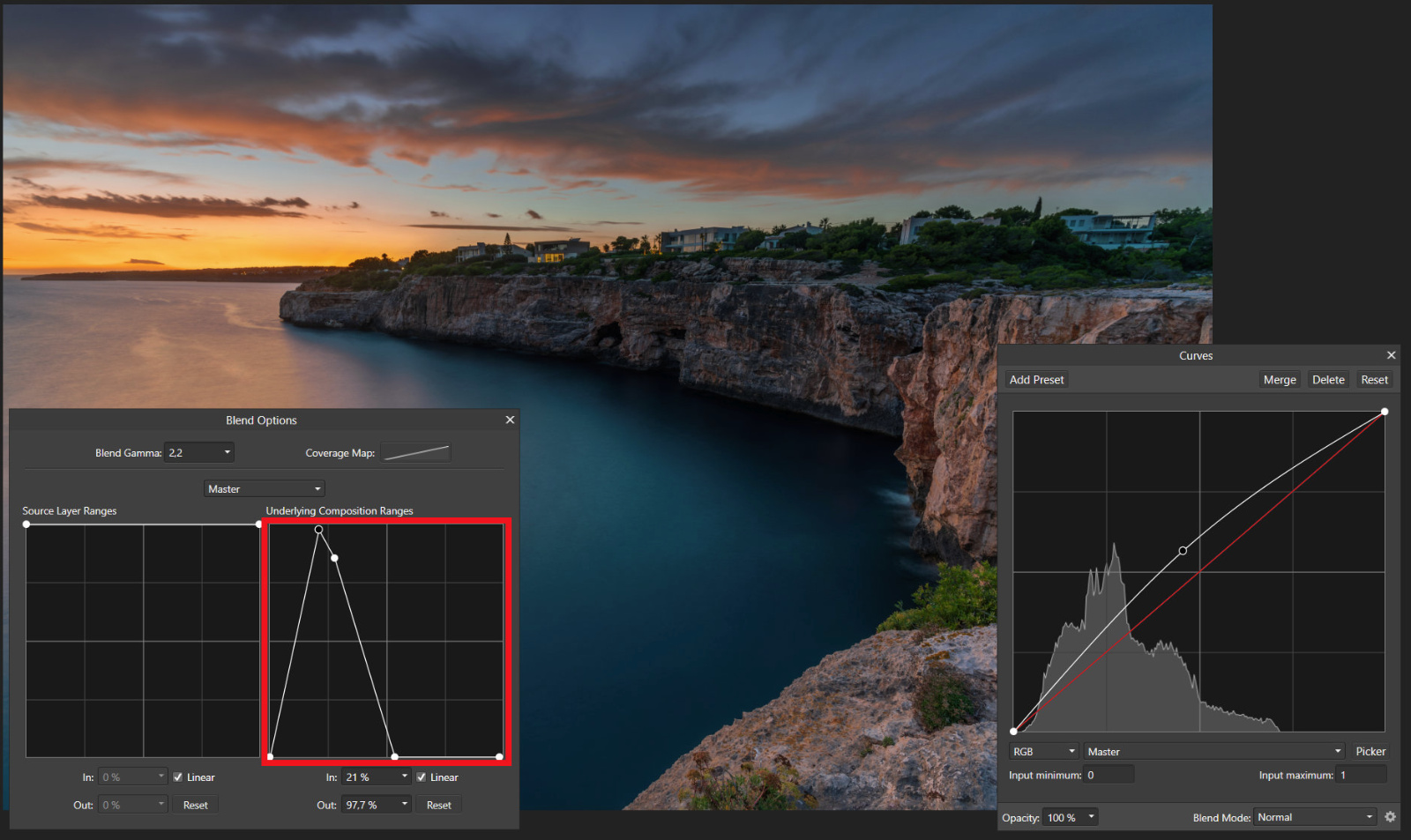
Task: Click the Delete button in Curves
Action: coord(1328,380)
